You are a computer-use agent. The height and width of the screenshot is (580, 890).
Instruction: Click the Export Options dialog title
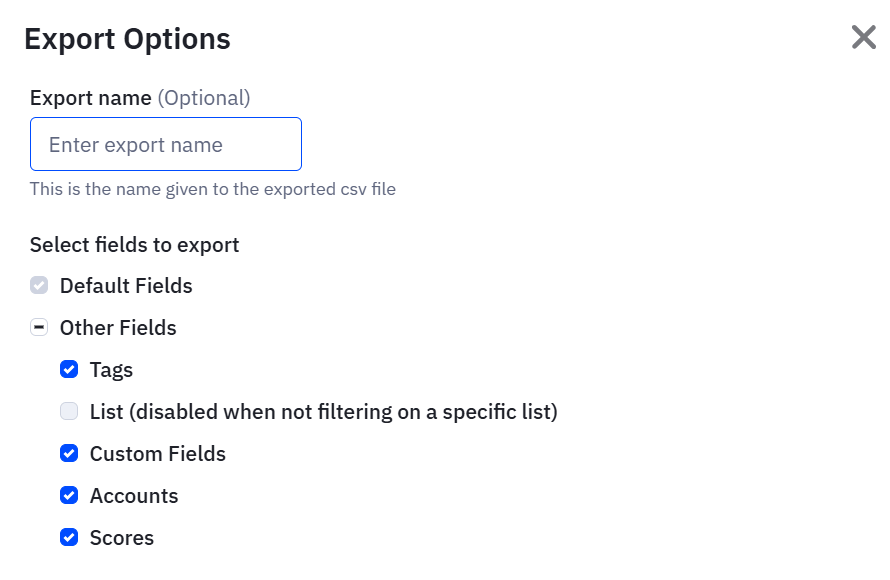point(129,39)
